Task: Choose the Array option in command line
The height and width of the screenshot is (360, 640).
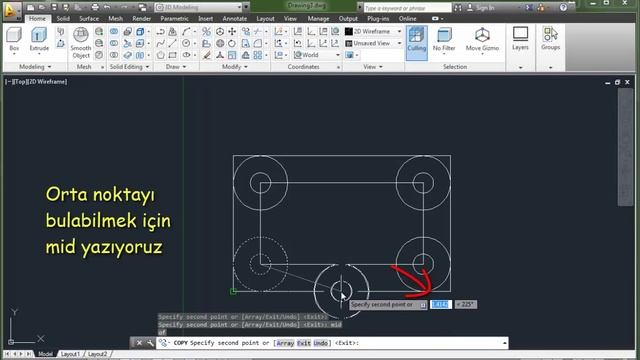Action: click(285, 343)
